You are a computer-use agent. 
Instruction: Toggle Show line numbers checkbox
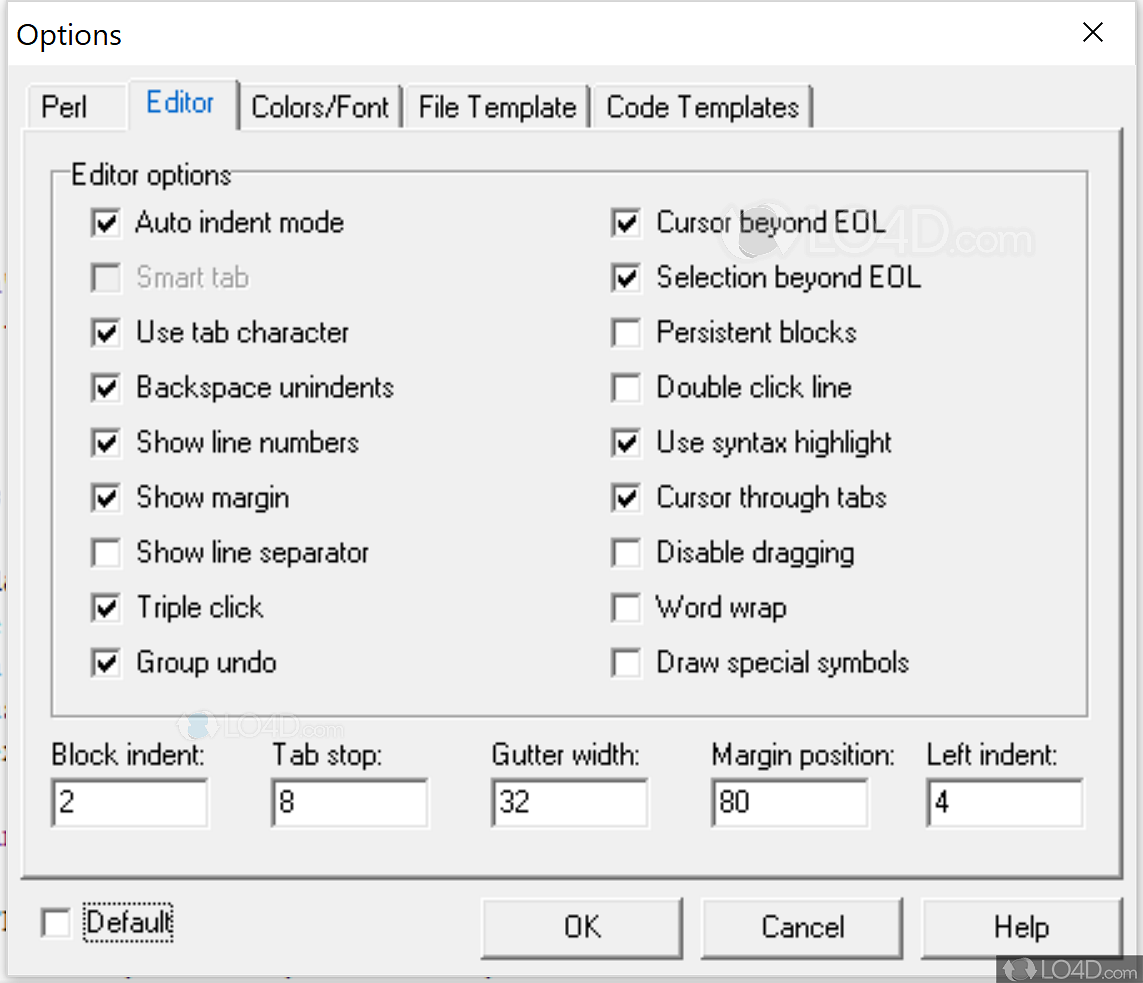coord(106,443)
